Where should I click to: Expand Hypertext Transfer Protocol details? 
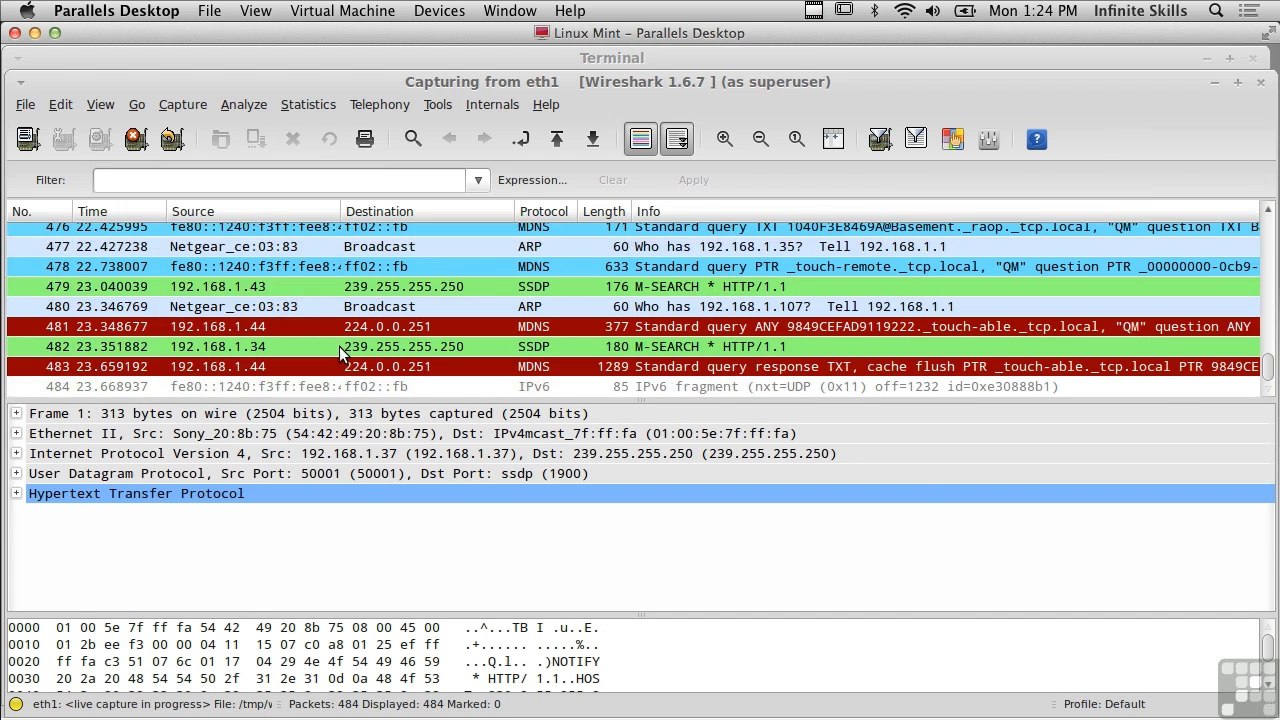(x=16, y=493)
